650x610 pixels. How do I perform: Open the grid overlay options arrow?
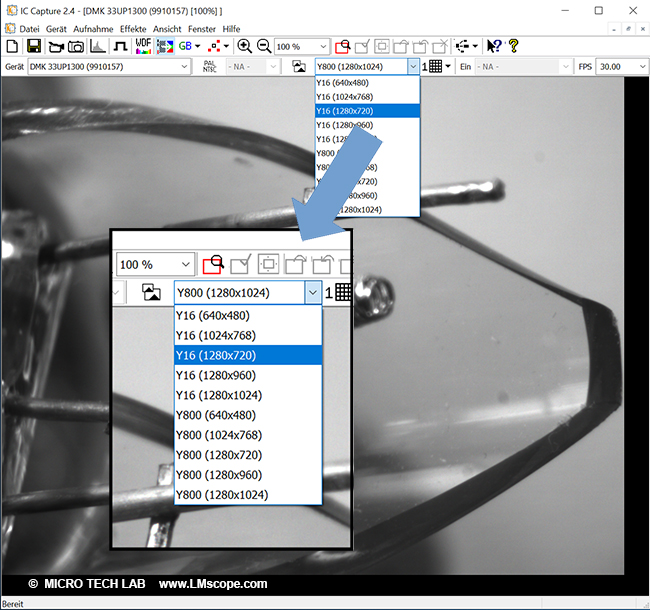pos(448,67)
